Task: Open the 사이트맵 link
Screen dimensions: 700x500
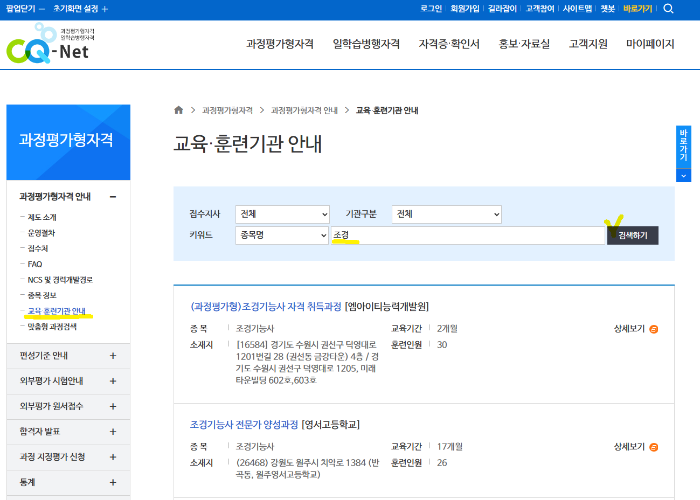Action: click(577, 8)
